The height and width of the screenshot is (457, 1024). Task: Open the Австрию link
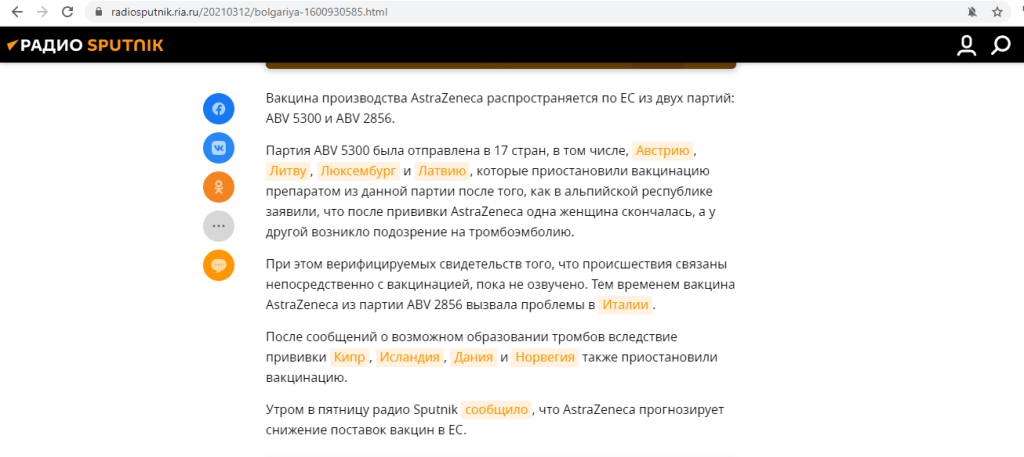click(662, 150)
